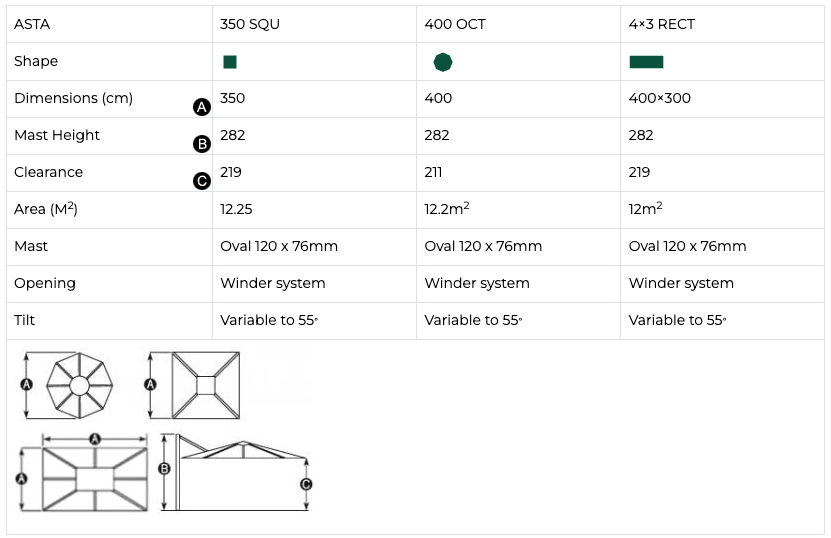Click the 400×300 dimensions value
The height and width of the screenshot is (538, 831).
tap(659, 98)
